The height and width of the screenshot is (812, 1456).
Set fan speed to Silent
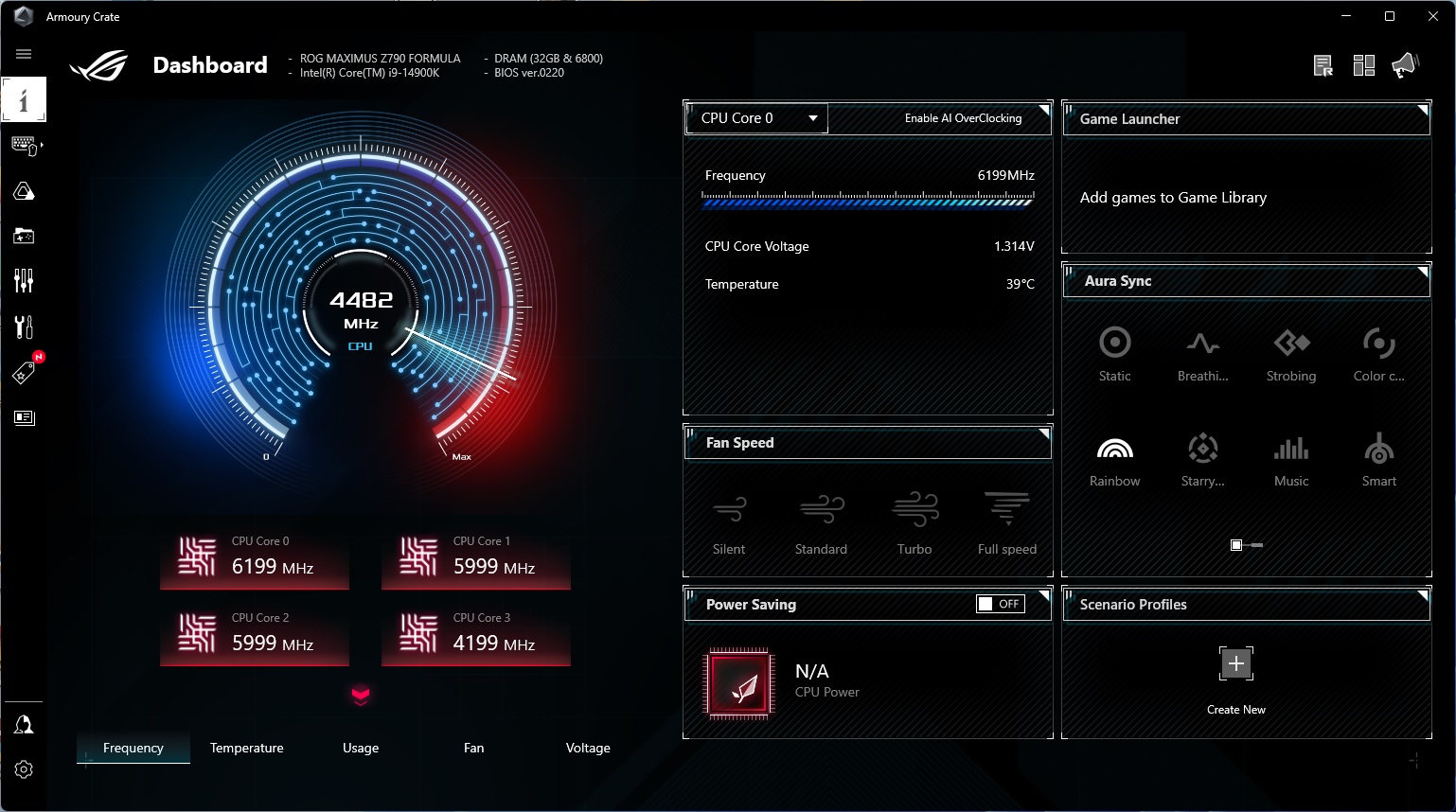[x=729, y=522]
